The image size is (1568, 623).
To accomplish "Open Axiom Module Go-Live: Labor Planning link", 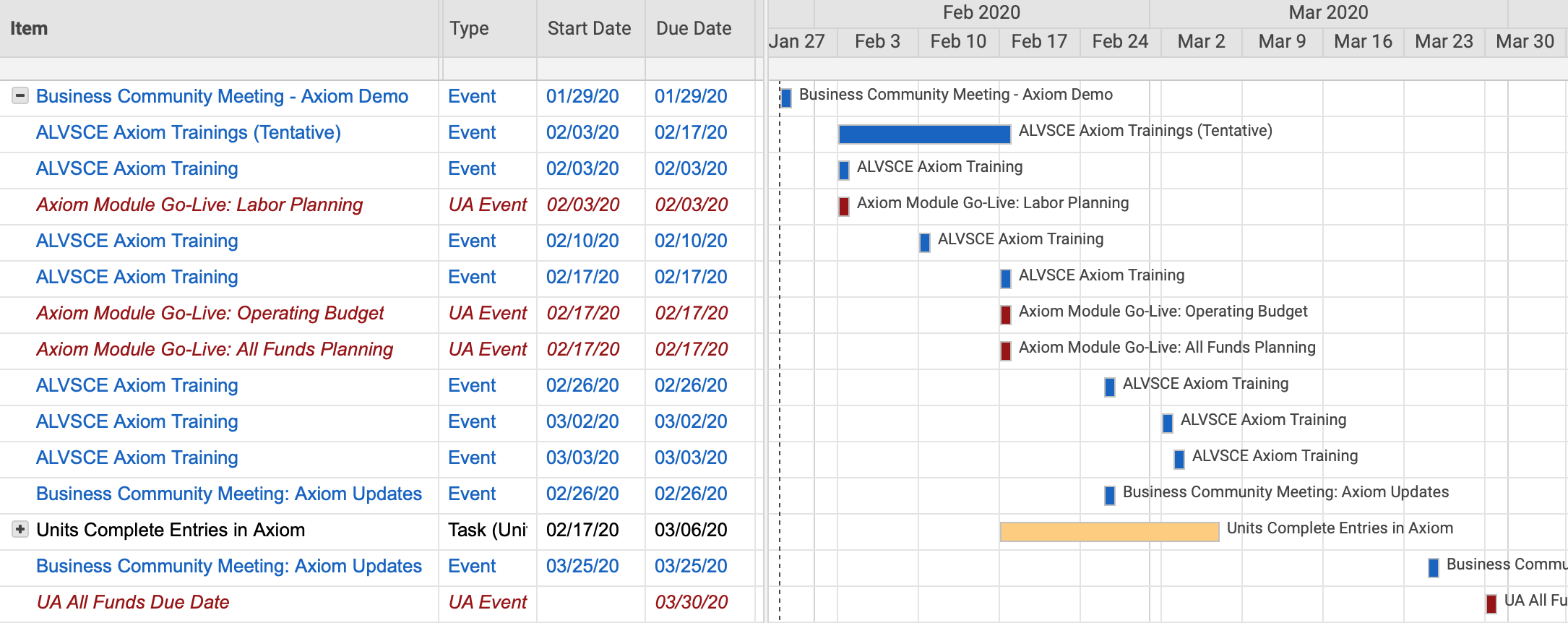I will click(199, 205).
